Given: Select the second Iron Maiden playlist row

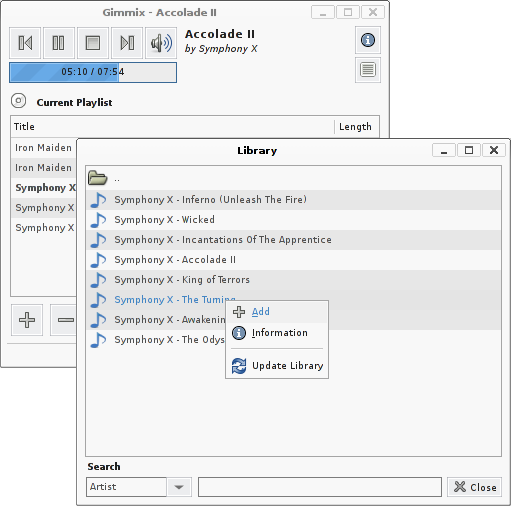Looking at the screenshot, I should pos(44,167).
